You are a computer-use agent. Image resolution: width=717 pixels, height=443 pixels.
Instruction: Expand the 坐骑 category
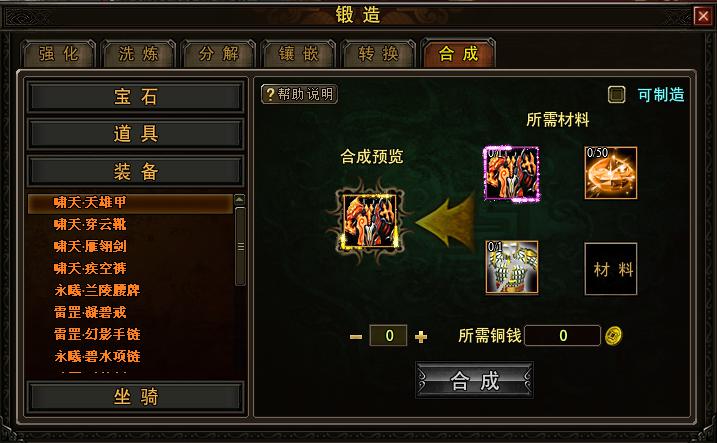click(135, 397)
